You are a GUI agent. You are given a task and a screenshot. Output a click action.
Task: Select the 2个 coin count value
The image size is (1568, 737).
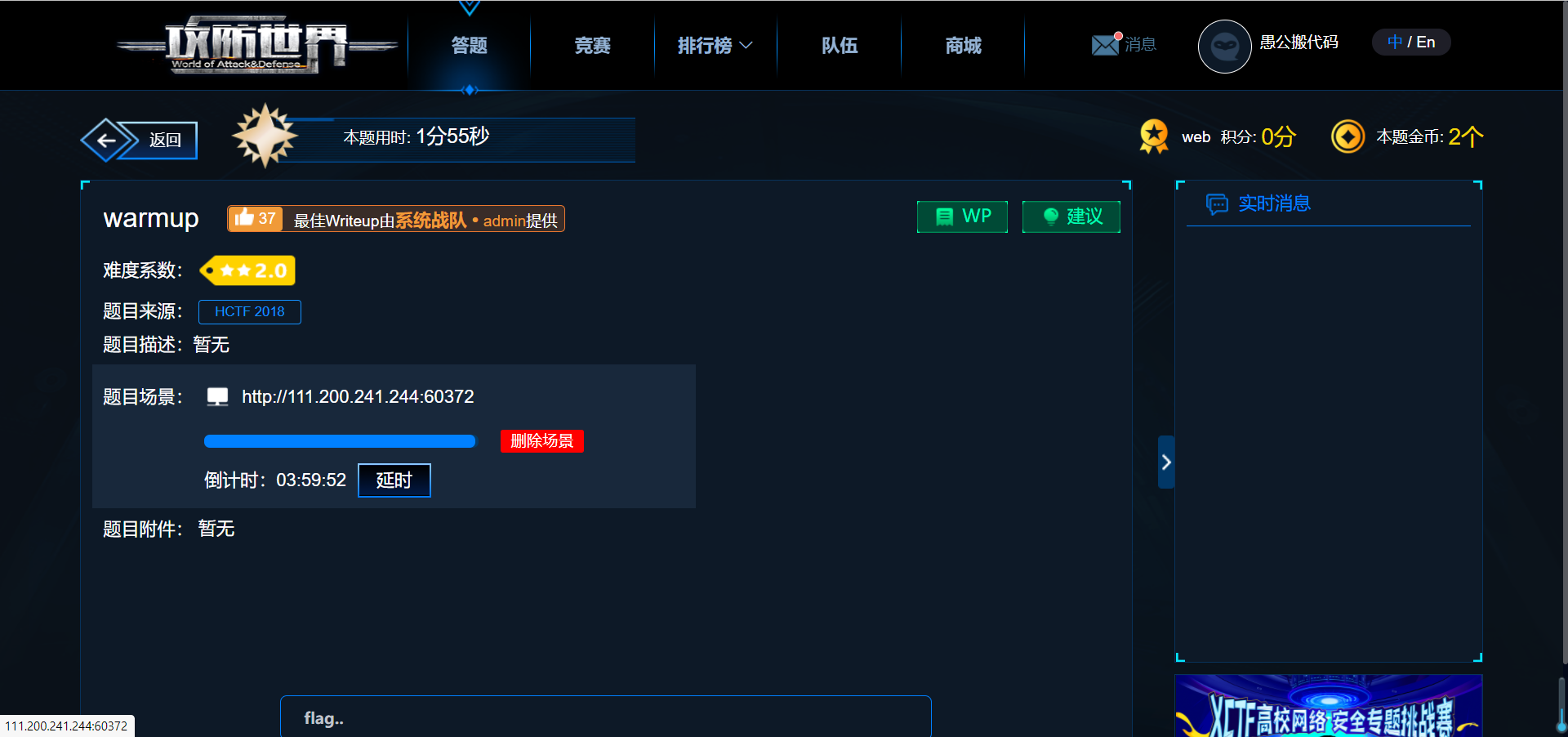point(1466,136)
